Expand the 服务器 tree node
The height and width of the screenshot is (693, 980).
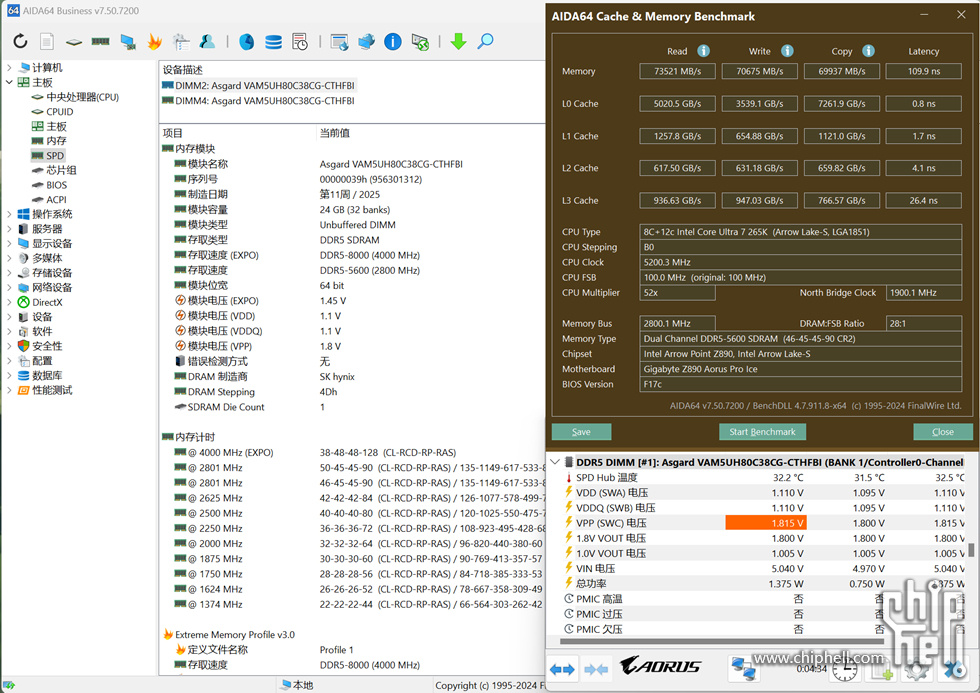point(9,229)
